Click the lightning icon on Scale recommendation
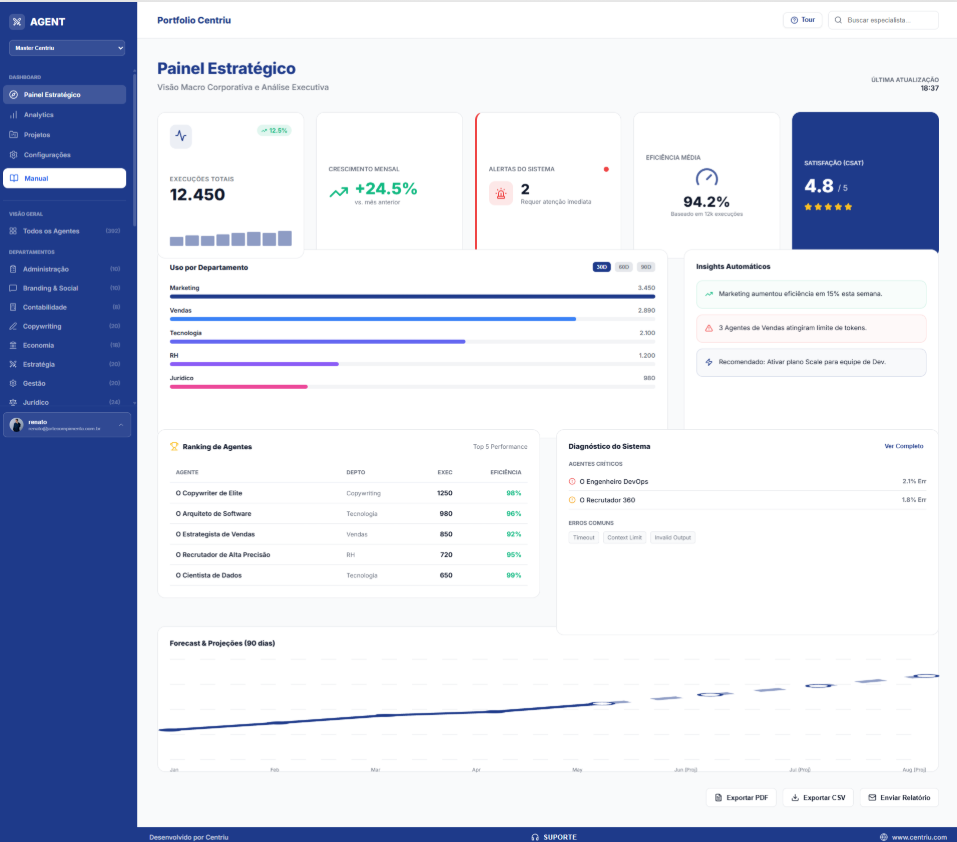957x842 pixels. pyautogui.click(x=709, y=362)
